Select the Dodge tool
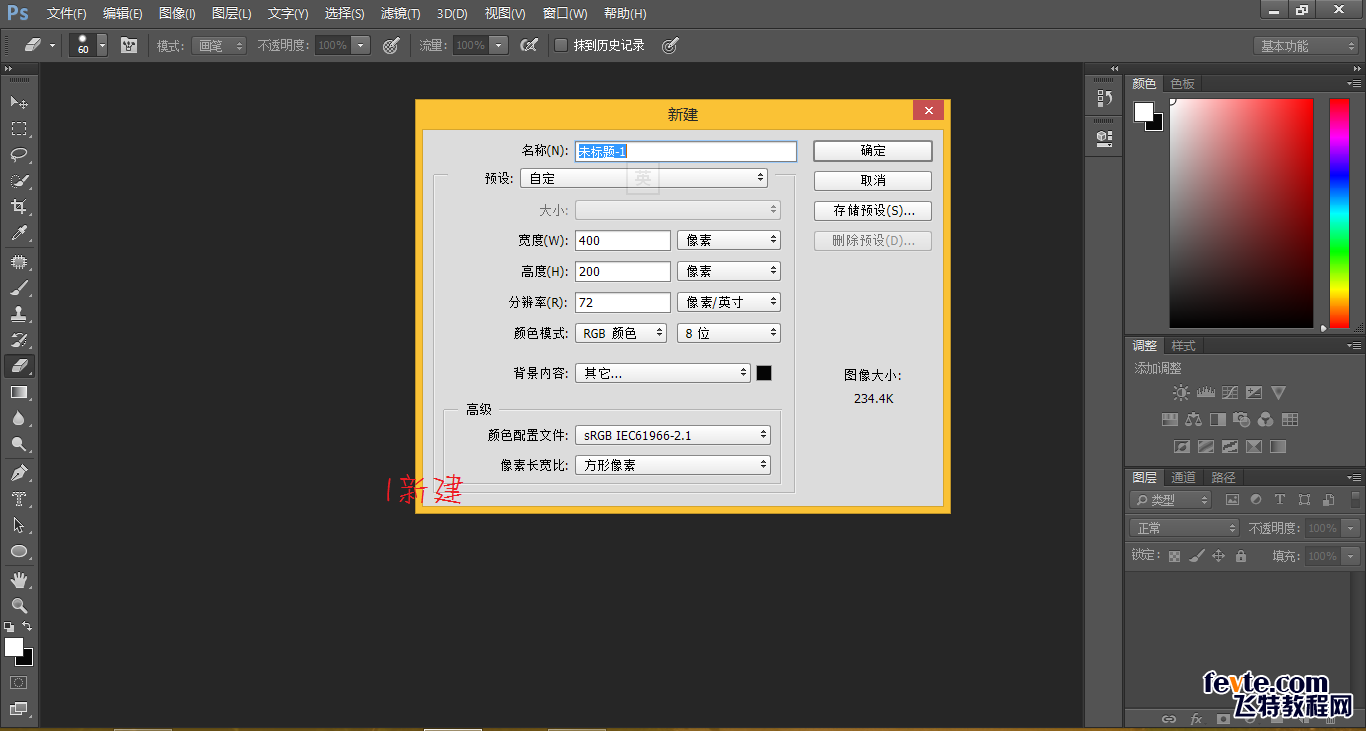Screen dimensions: 1366x731 [19, 445]
